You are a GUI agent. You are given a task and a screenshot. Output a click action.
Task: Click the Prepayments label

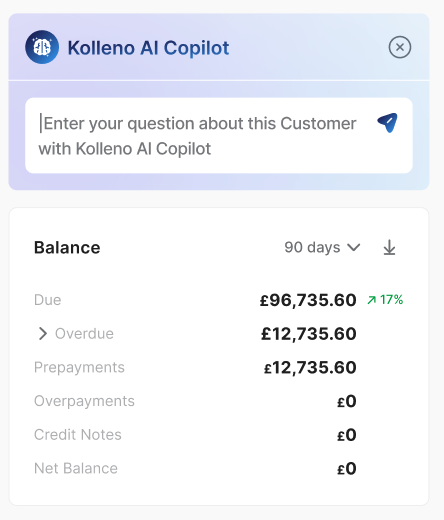[79, 367]
